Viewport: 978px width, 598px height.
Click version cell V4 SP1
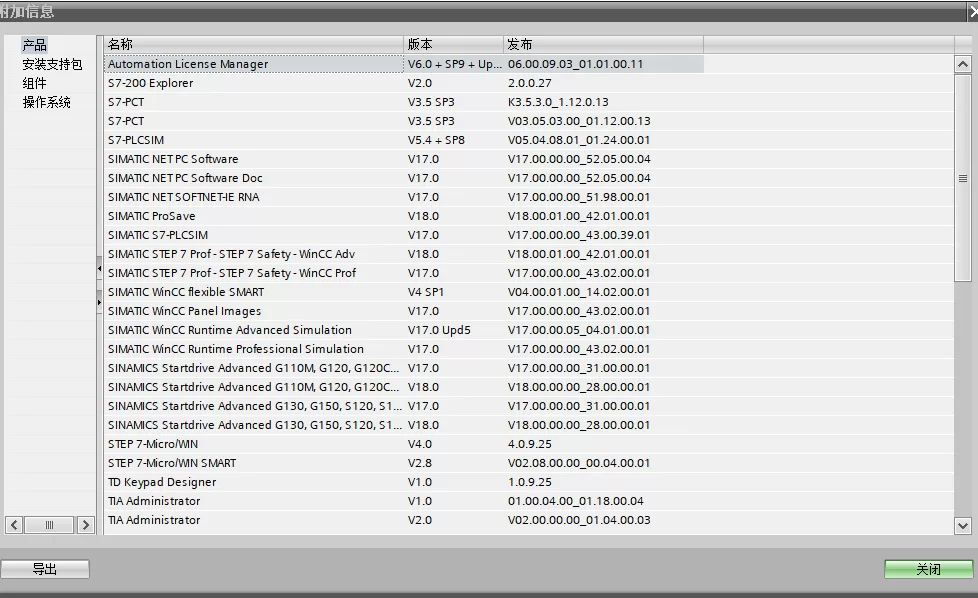(426, 292)
